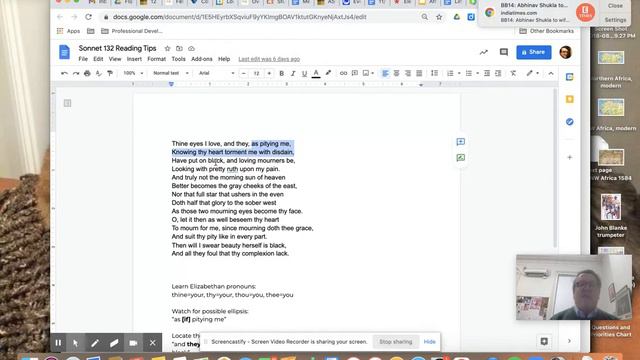
Task: Pause the Screencastify recording
Action: (x=58, y=343)
